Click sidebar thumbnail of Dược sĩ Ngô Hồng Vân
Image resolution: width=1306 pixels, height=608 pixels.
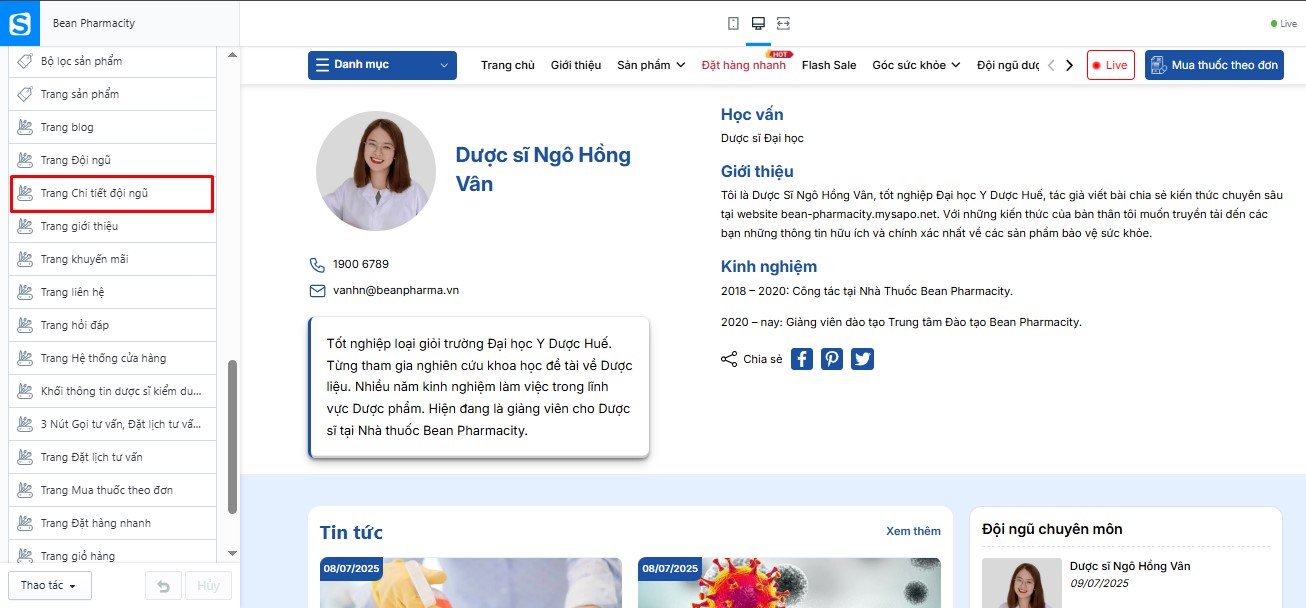pos(1021,583)
